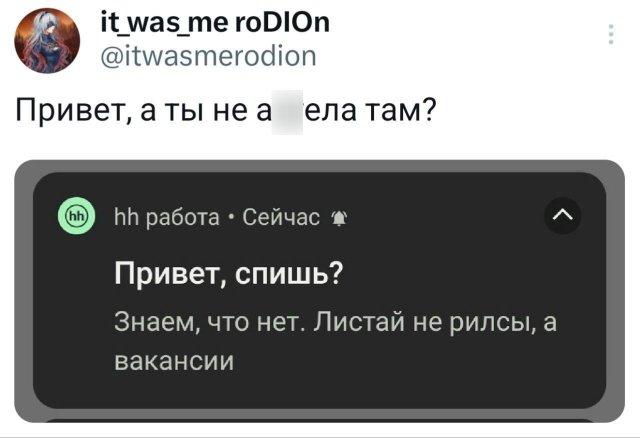Click the grey frame around the notification card

[x=24, y=300]
